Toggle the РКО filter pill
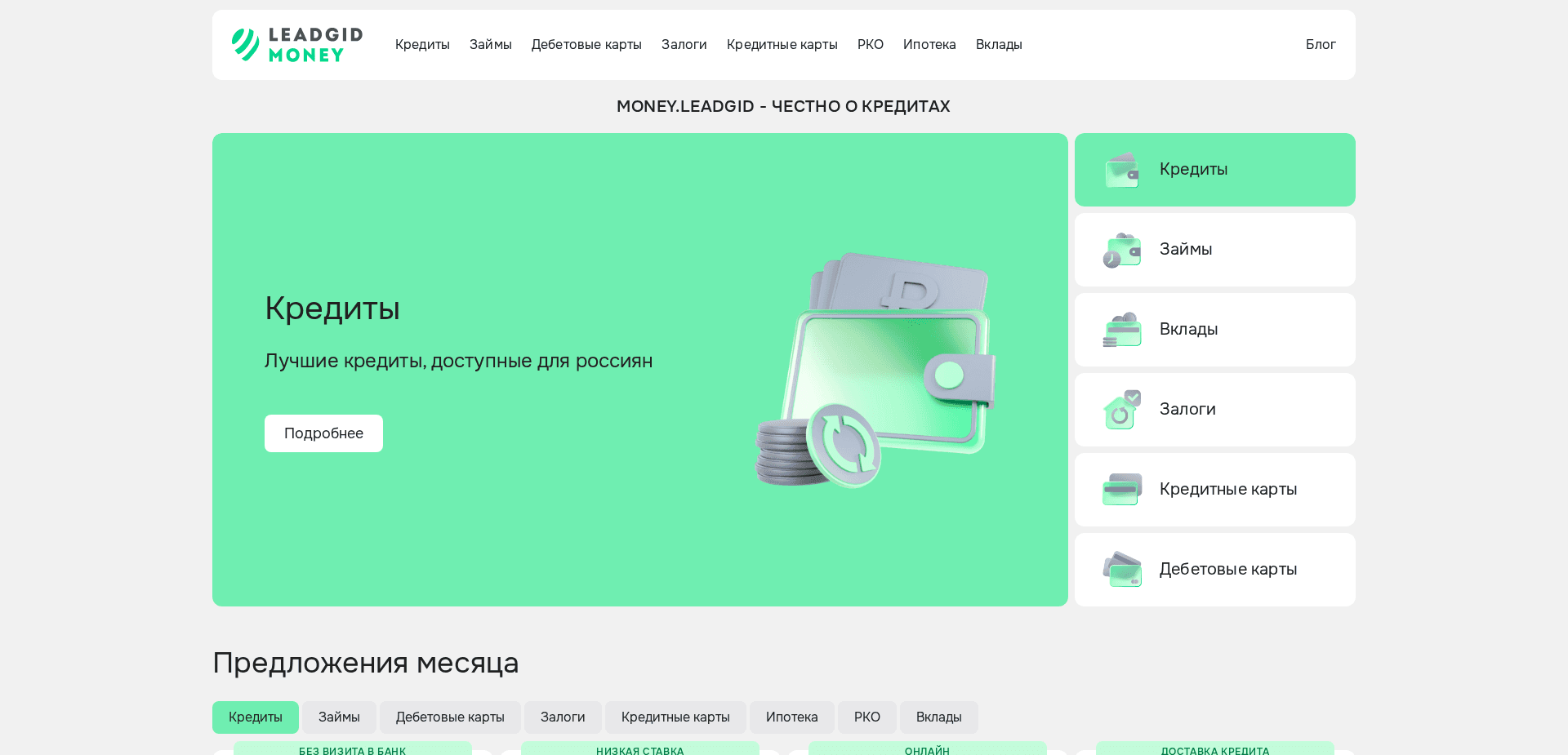The width and height of the screenshot is (1568, 755). tap(866, 717)
